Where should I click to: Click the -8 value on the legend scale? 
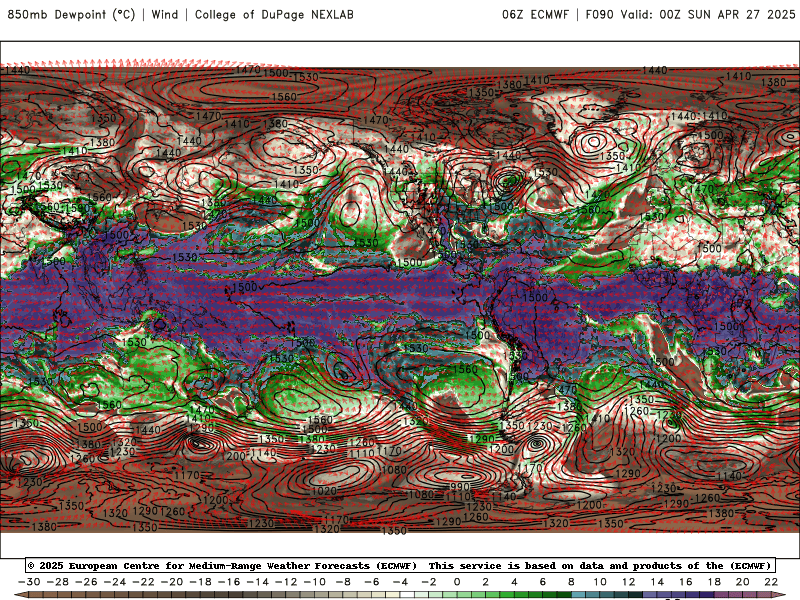pos(343,582)
